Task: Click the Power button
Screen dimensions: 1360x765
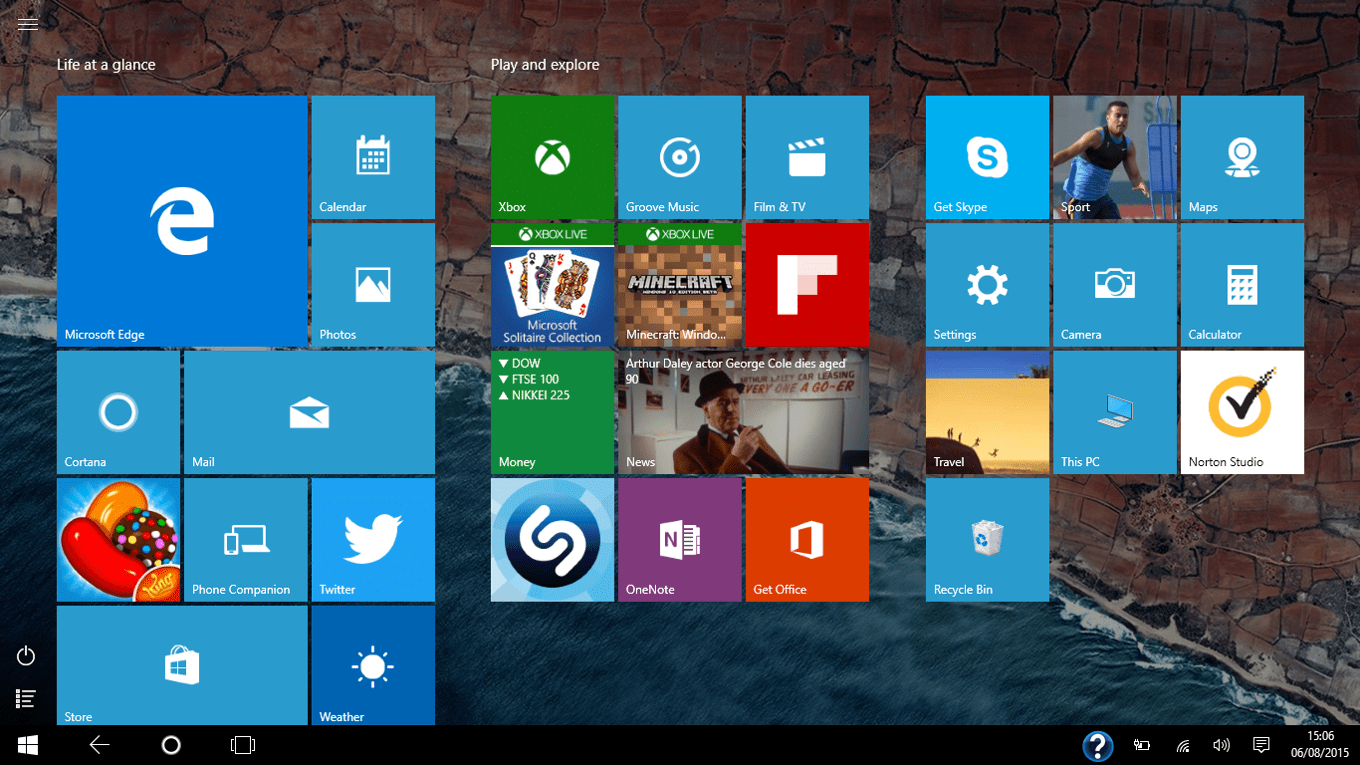Action: [27, 656]
